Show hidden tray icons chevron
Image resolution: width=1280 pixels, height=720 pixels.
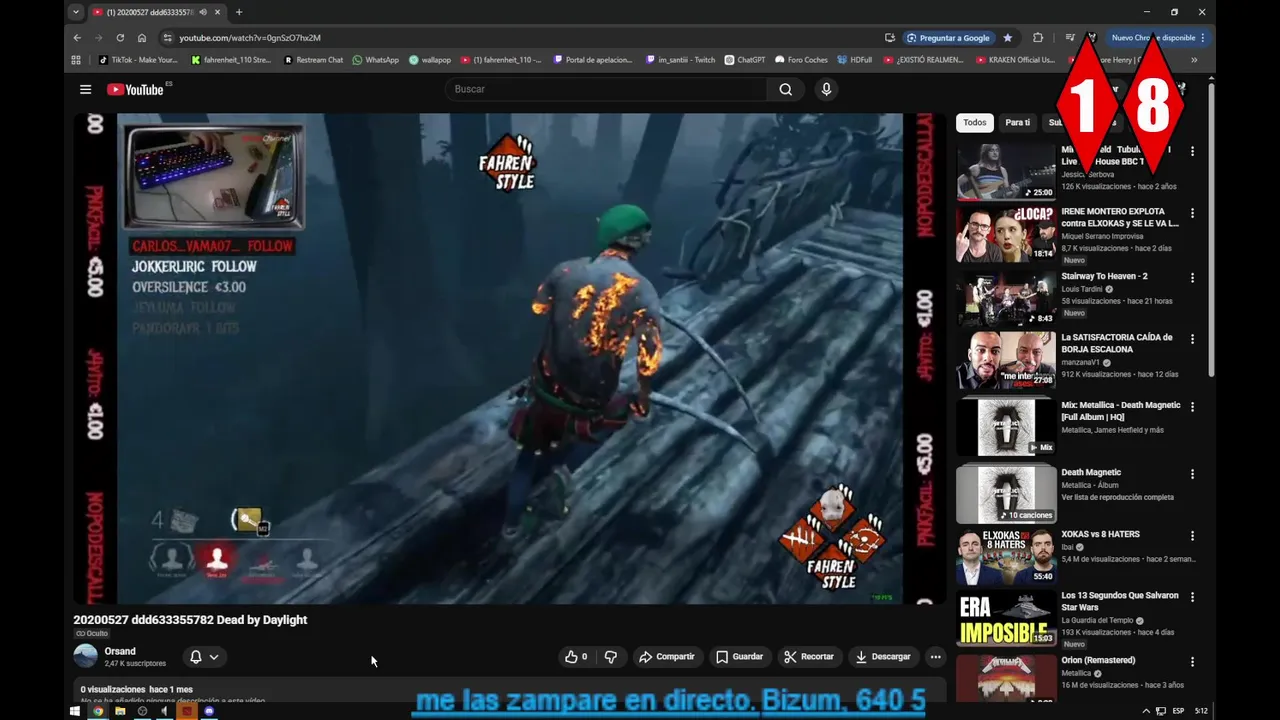[x=1146, y=711]
